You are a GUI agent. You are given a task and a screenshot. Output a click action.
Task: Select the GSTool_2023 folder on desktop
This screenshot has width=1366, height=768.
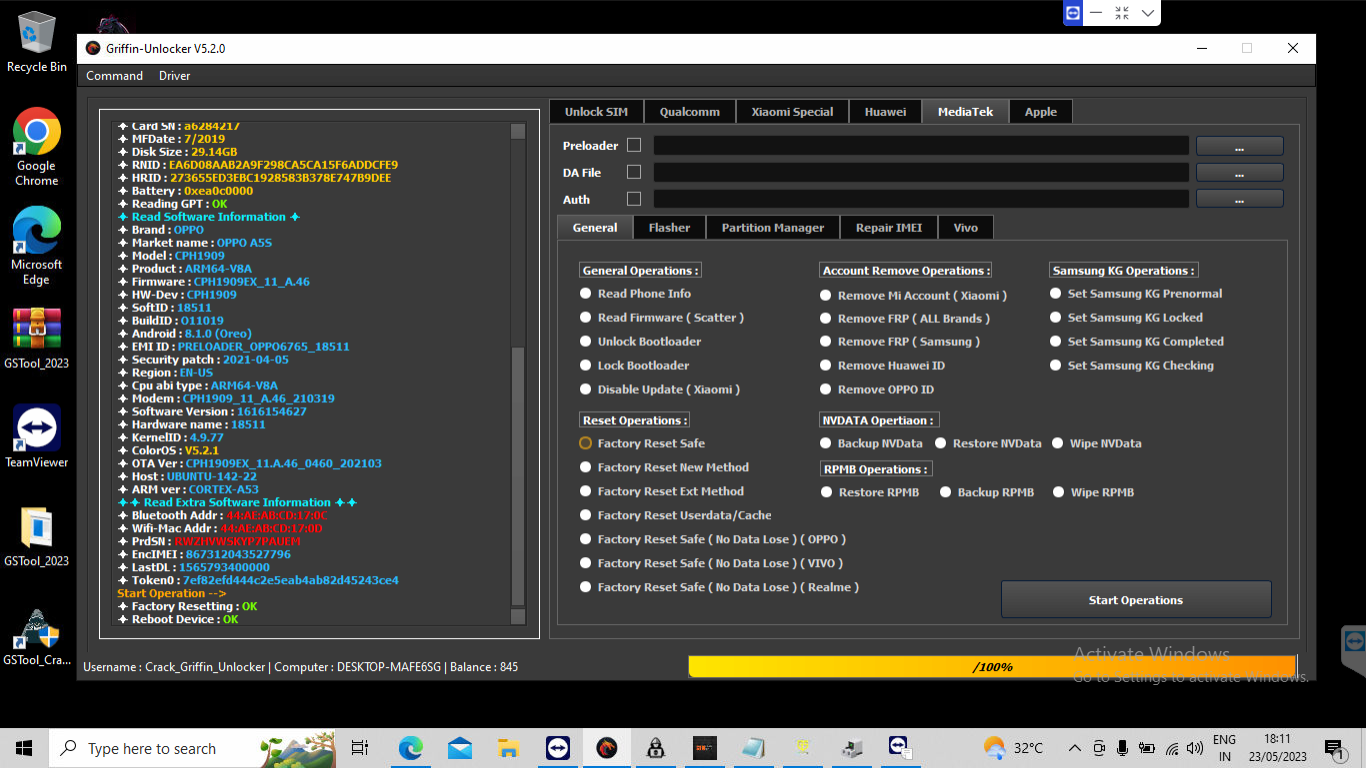[37, 537]
